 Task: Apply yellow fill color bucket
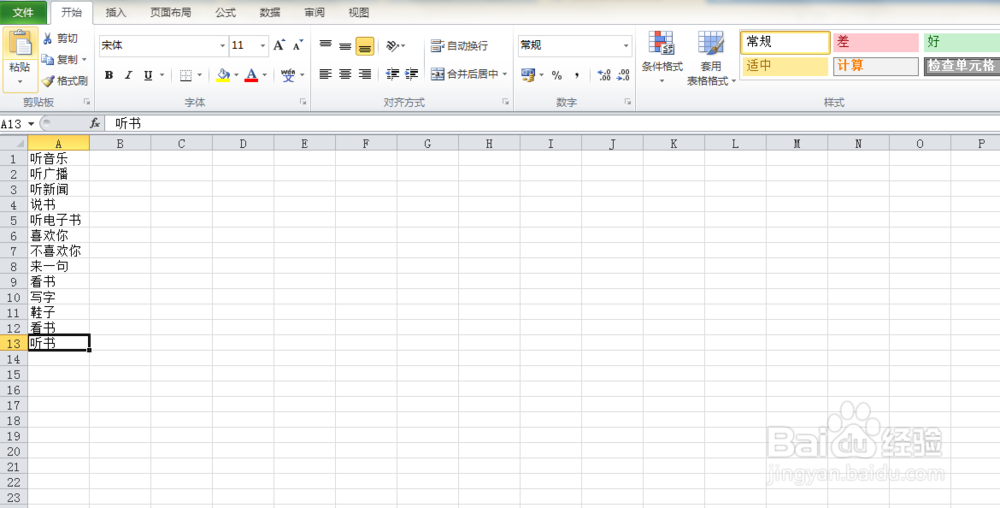pos(223,75)
